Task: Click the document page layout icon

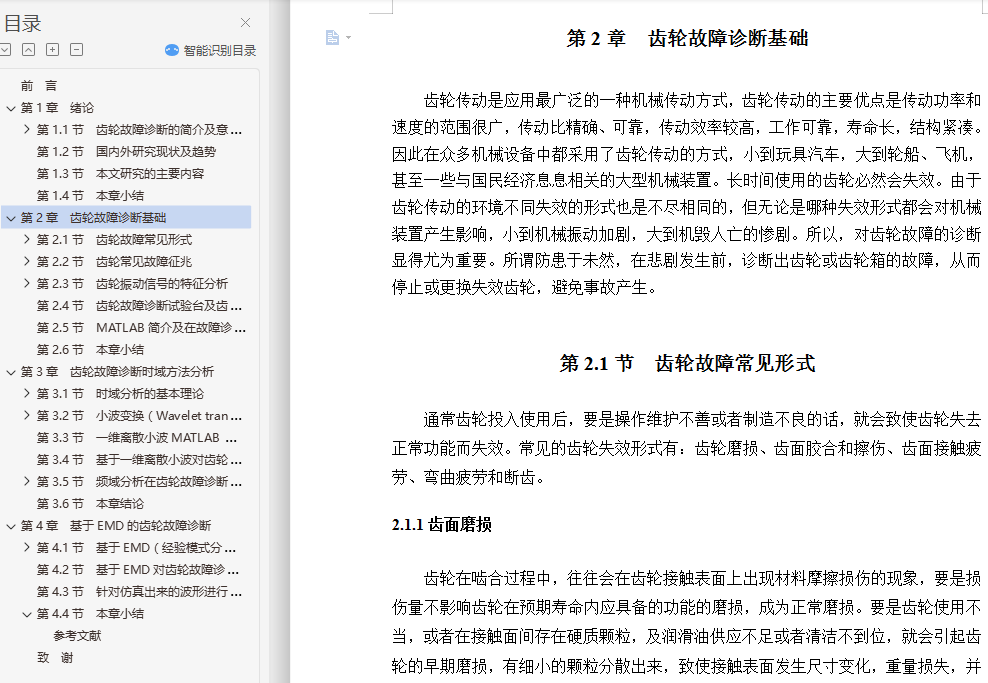Action: [x=332, y=38]
